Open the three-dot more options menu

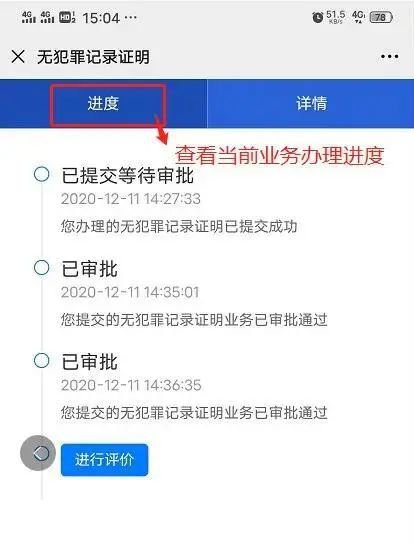390,56
